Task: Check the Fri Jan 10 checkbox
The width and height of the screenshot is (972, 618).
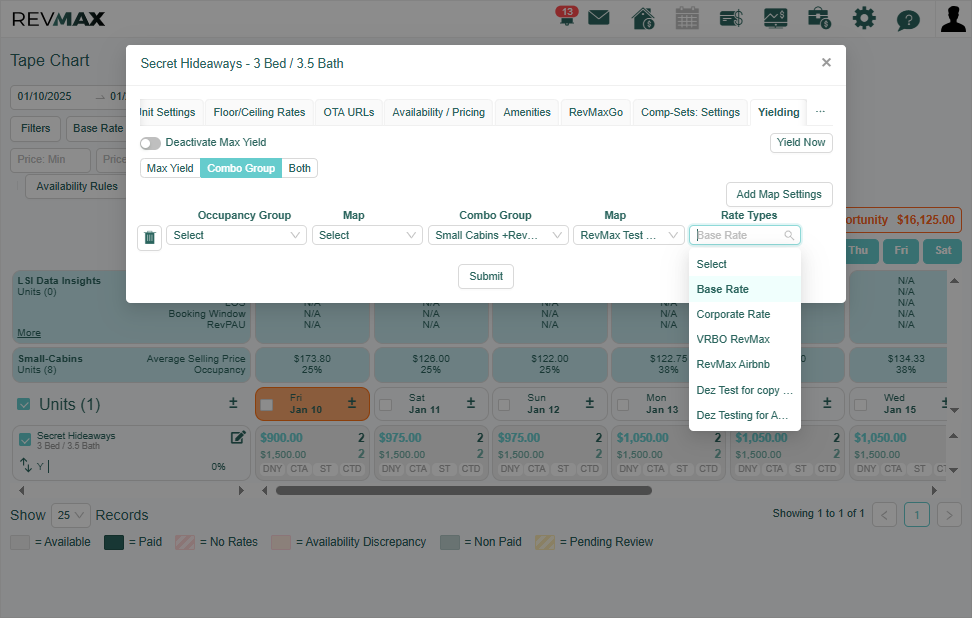Action: (x=267, y=405)
